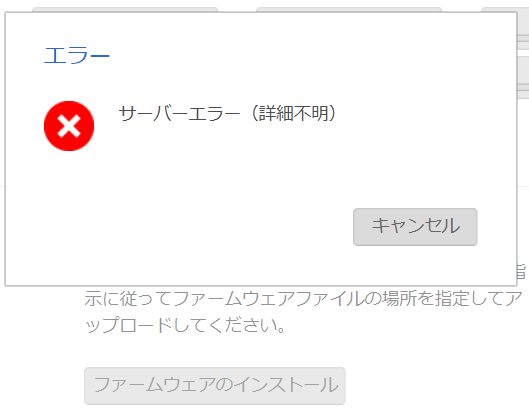
Task: Click the blank page area below the install button
Action: (x=264, y=413)
